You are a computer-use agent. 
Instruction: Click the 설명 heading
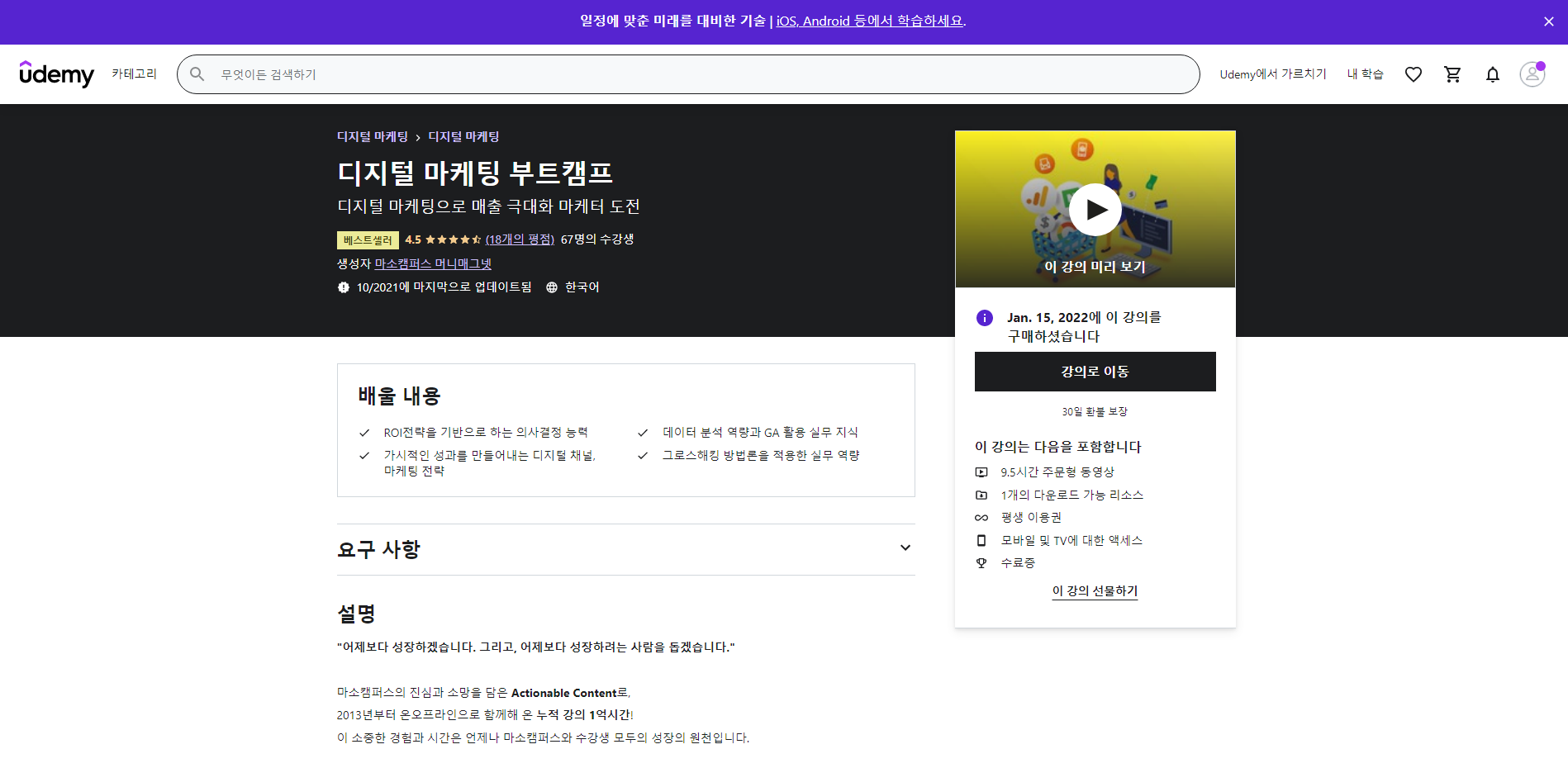tap(357, 614)
